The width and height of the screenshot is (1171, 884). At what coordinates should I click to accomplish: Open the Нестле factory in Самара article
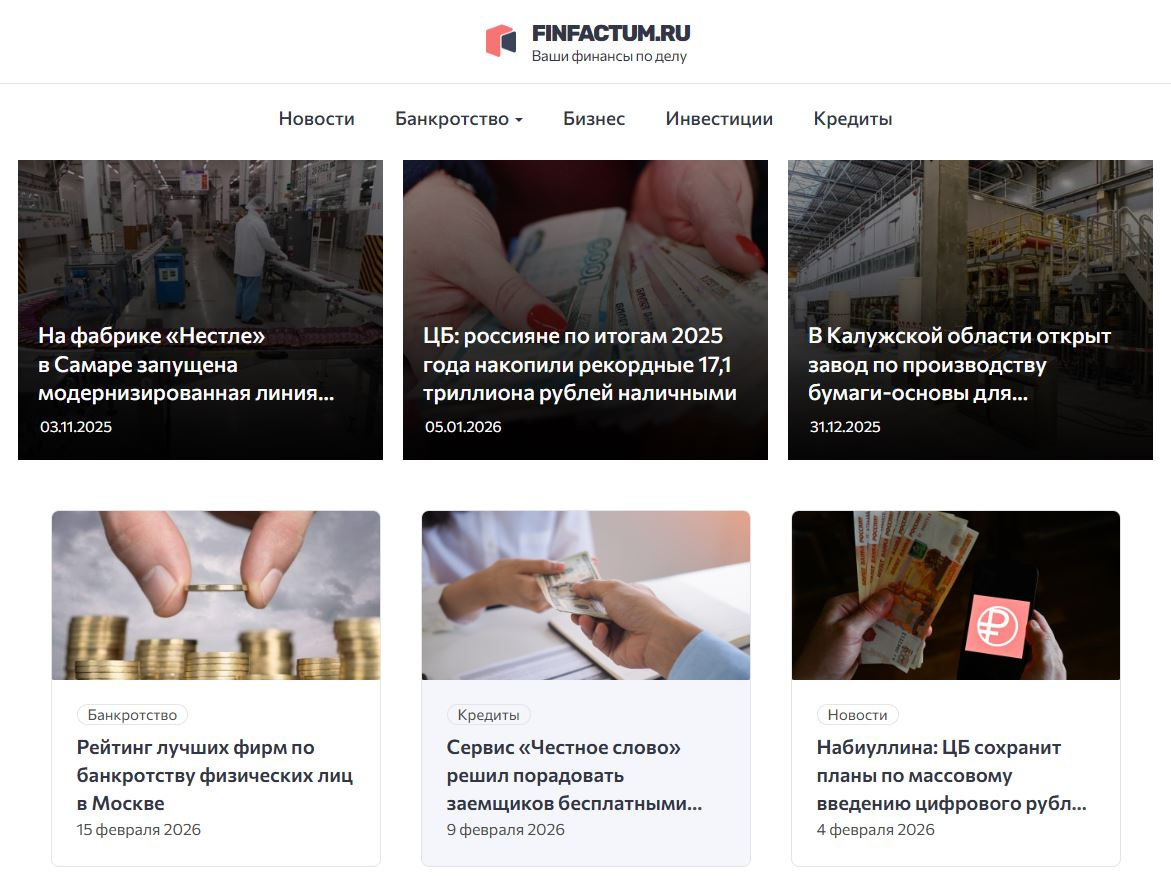[x=200, y=310]
